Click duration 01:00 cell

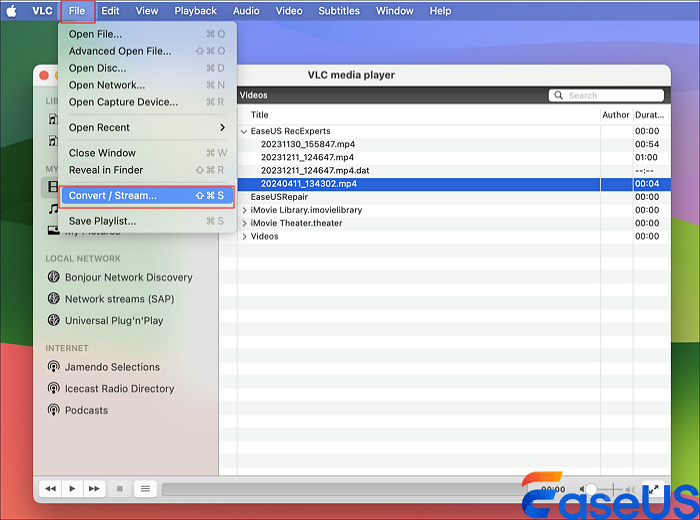click(x=646, y=157)
